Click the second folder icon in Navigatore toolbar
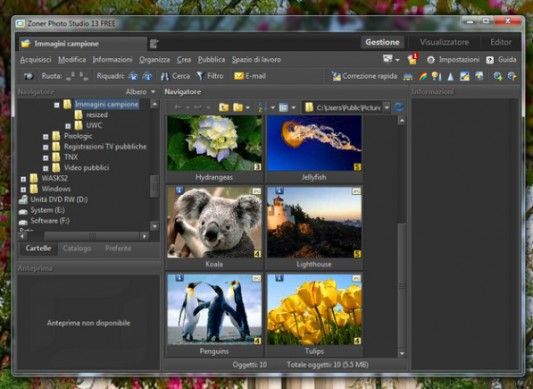This screenshot has height=389, width=533. [238, 107]
